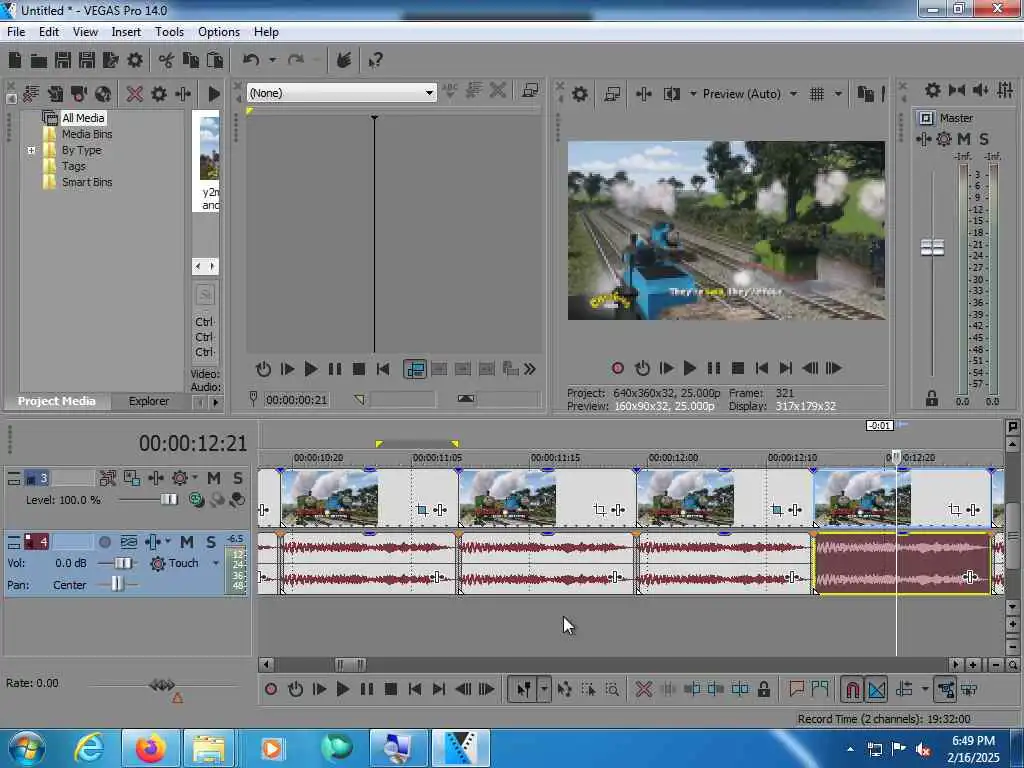The image size is (1024, 768).
Task: Pause playback in the Trimmer window
Action: coord(335,370)
